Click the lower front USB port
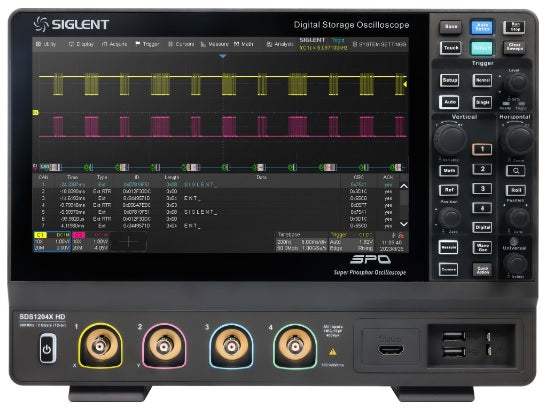 (454, 352)
